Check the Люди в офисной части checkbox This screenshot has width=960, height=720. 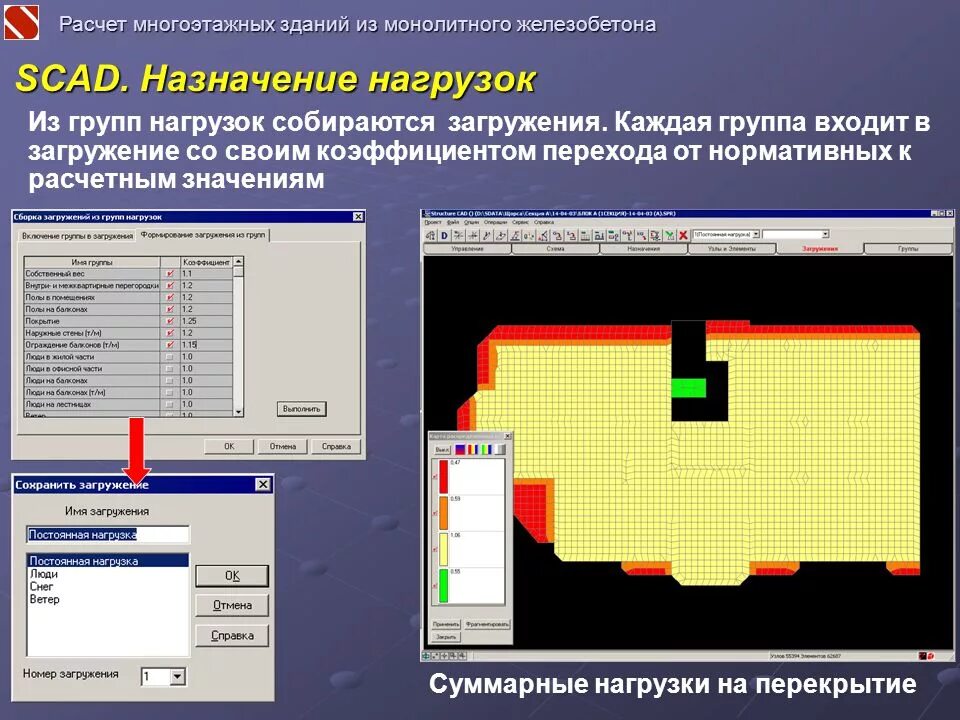click(x=170, y=369)
